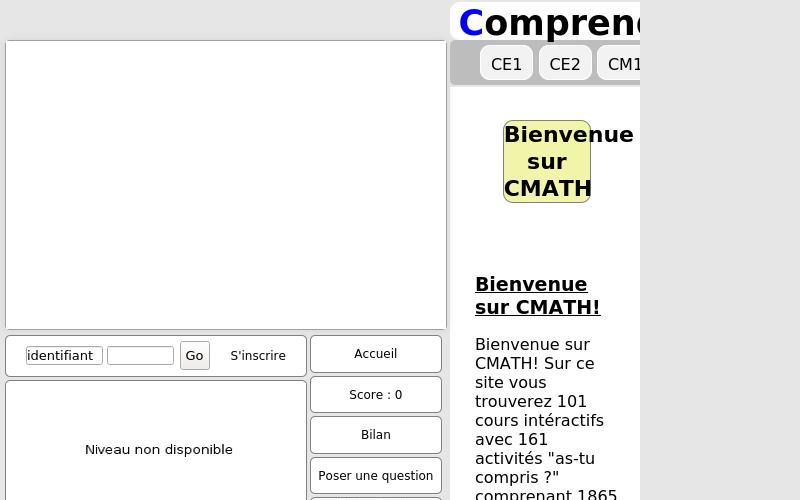Click Poser une question
This screenshot has height=500, width=800.
376,476
